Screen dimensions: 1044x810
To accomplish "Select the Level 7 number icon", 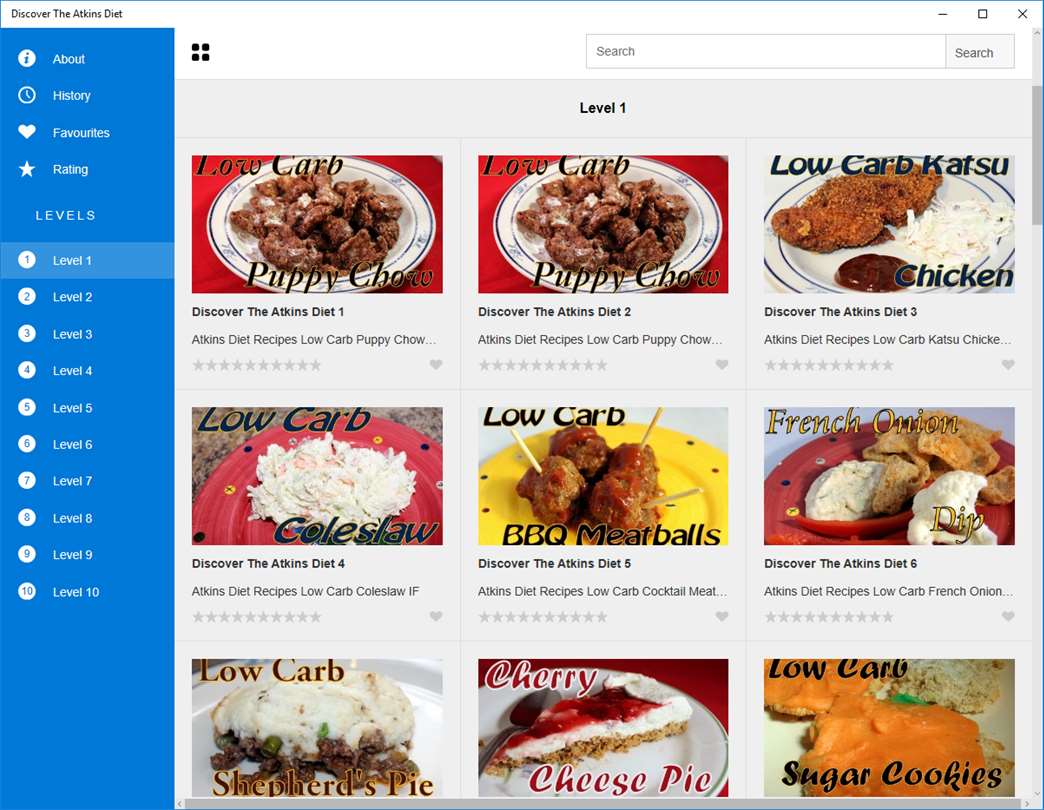I will coord(27,481).
